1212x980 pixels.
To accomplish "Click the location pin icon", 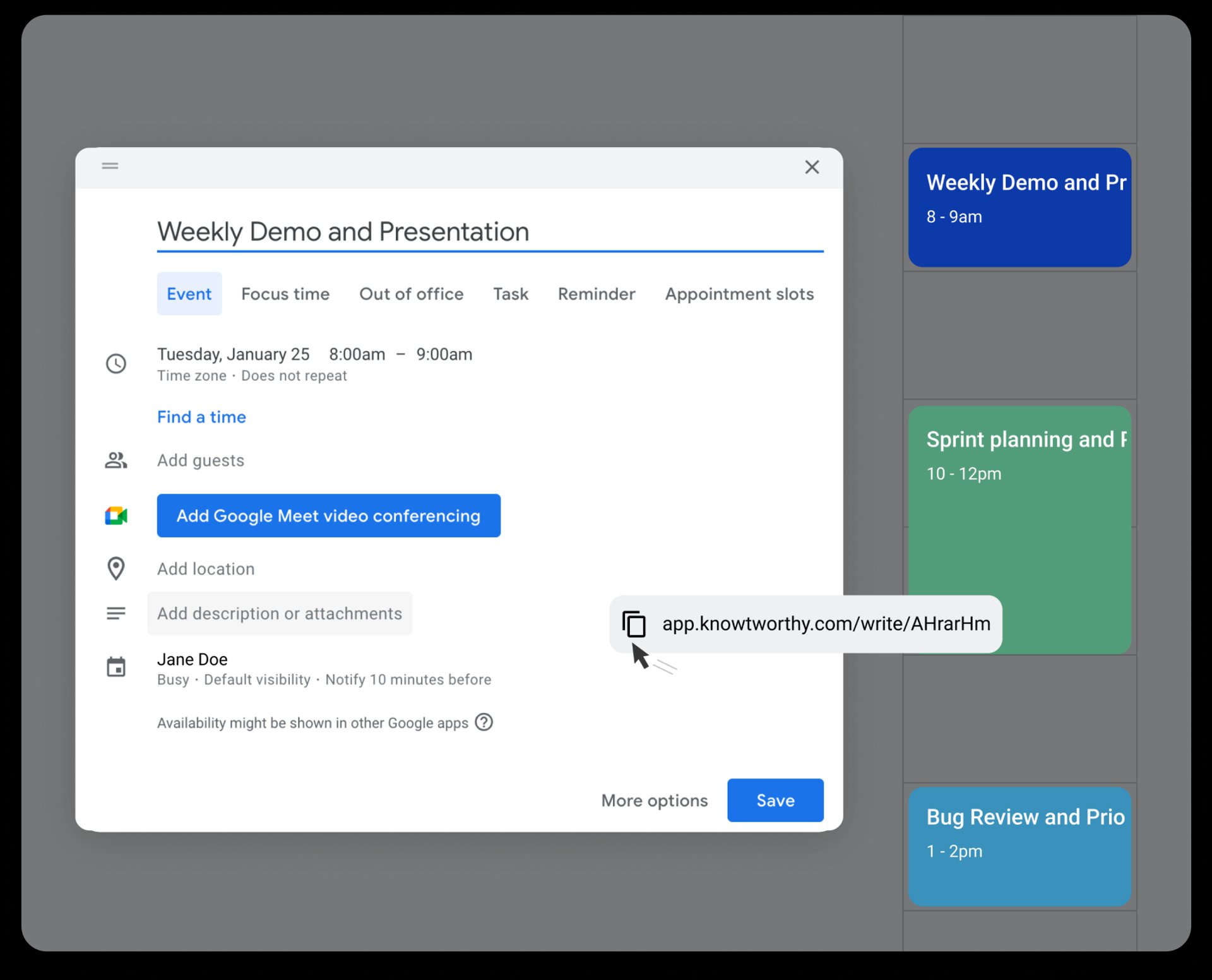I will tap(116, 569).
